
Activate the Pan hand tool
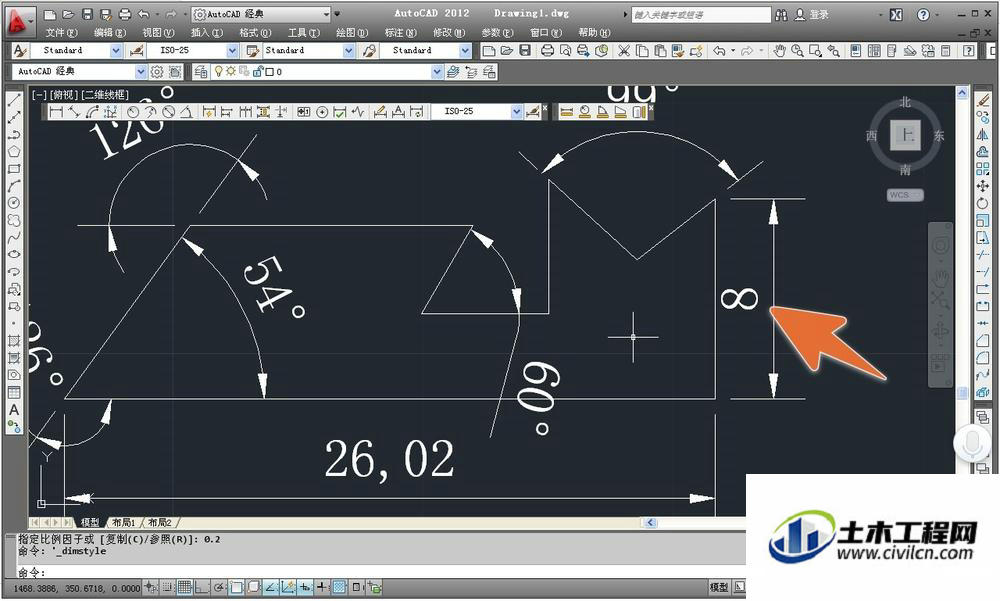pos(779,50)
